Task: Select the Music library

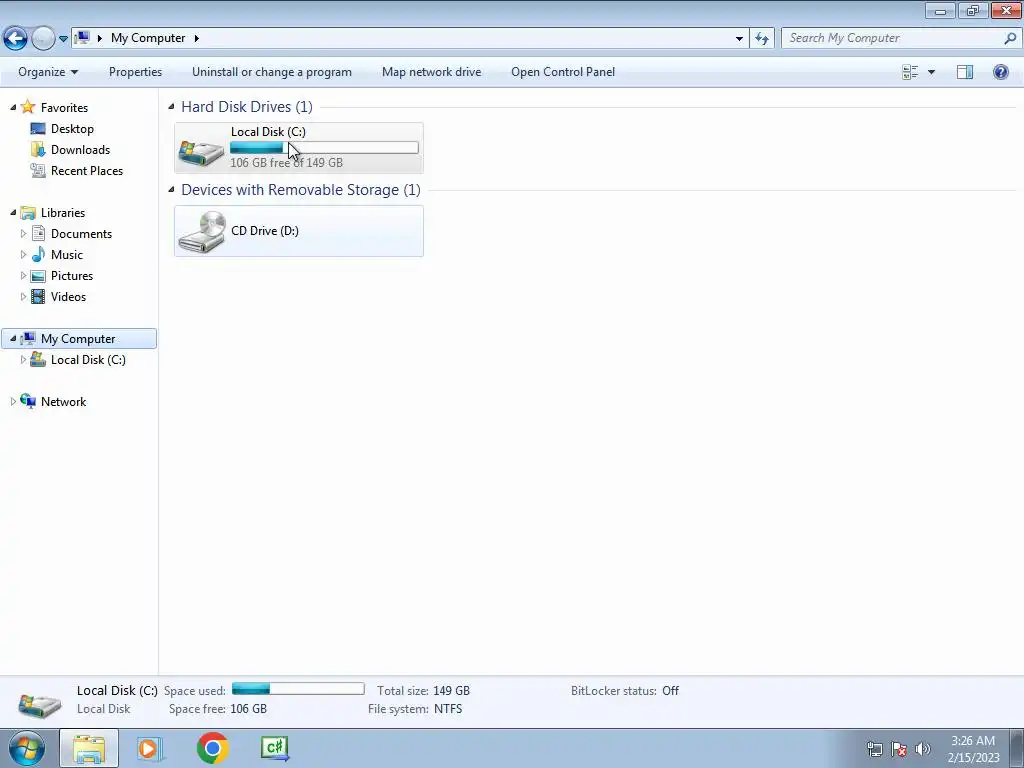Action: click(67, 254)
